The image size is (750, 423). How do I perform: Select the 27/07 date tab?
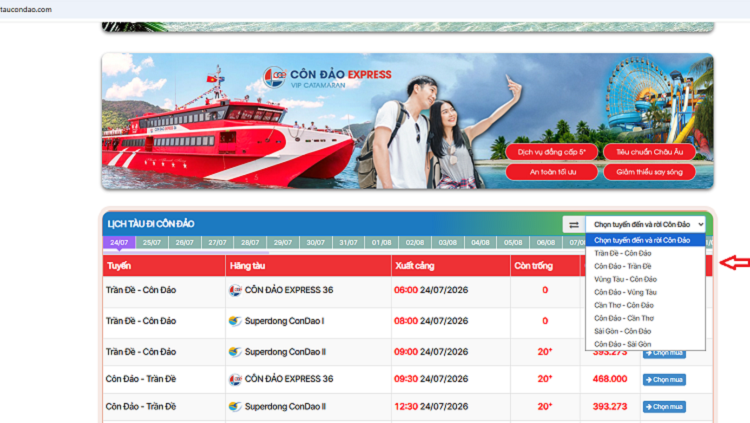point(217,243)
